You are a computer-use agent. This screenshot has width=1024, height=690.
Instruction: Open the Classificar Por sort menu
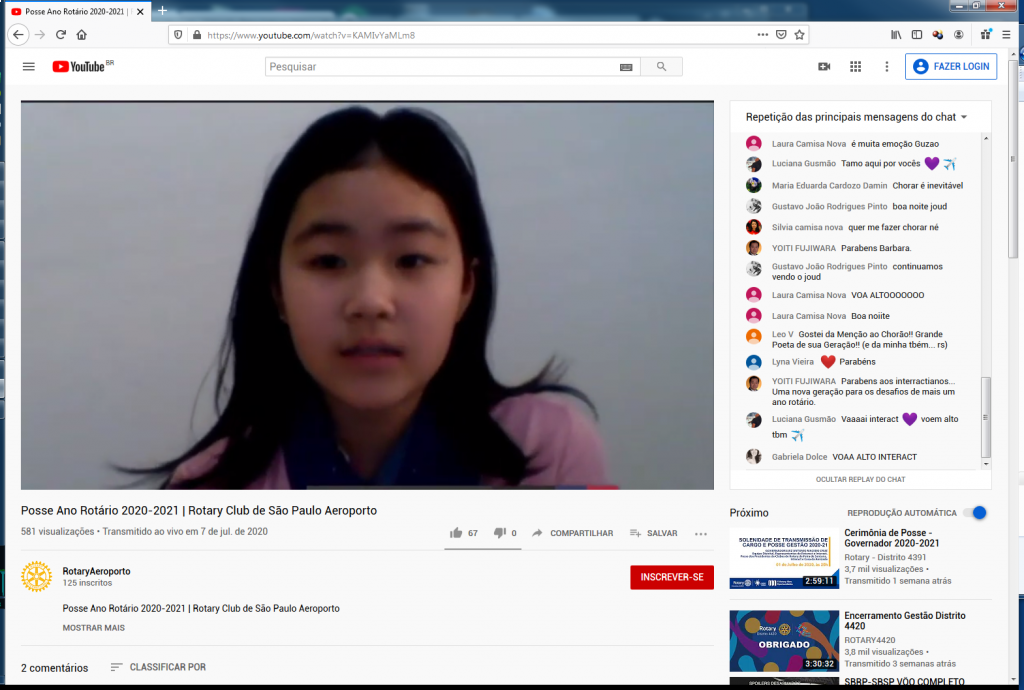(x=158, y=667)
